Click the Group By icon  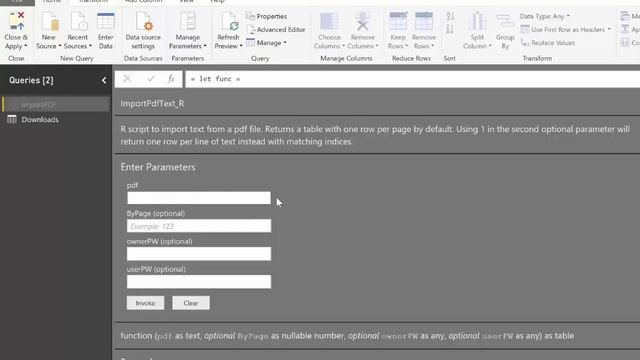505,21
